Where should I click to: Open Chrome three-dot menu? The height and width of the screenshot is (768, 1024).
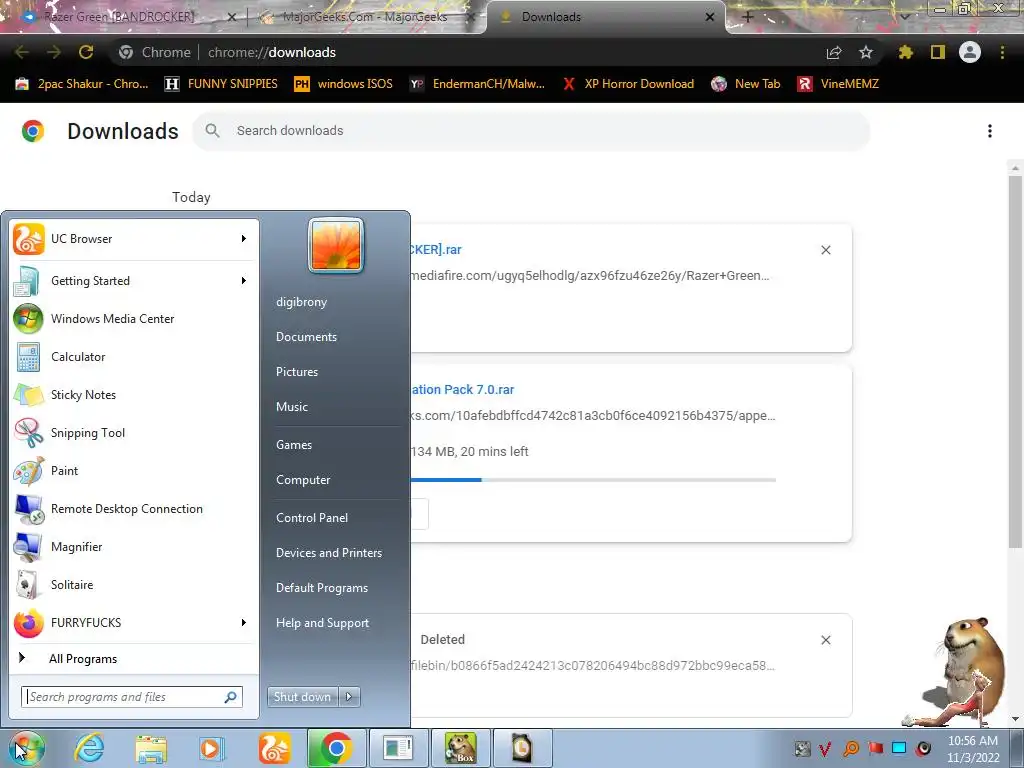(x=1002, y=52)
